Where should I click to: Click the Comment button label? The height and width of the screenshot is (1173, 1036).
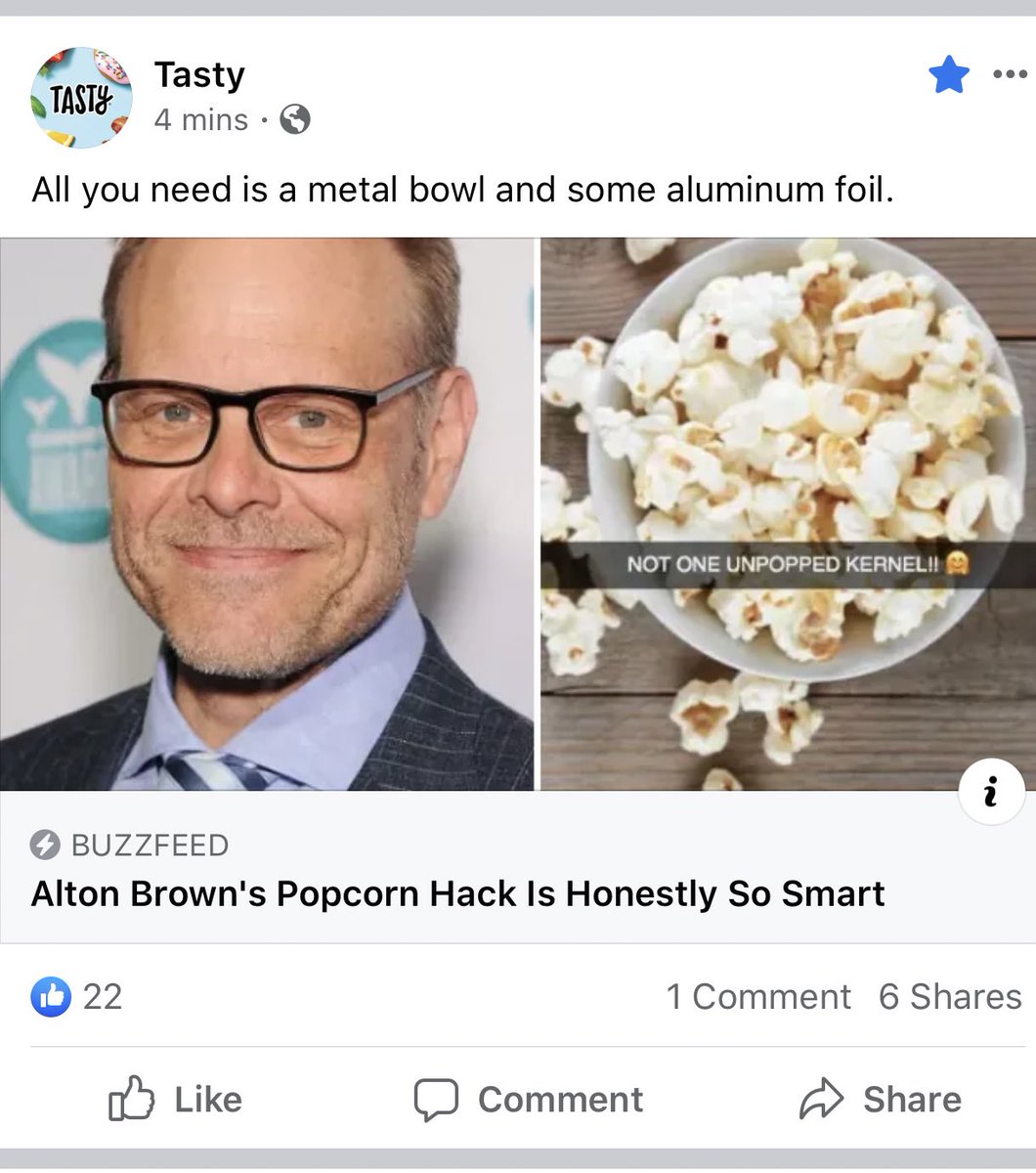(x=560, y=1100)
